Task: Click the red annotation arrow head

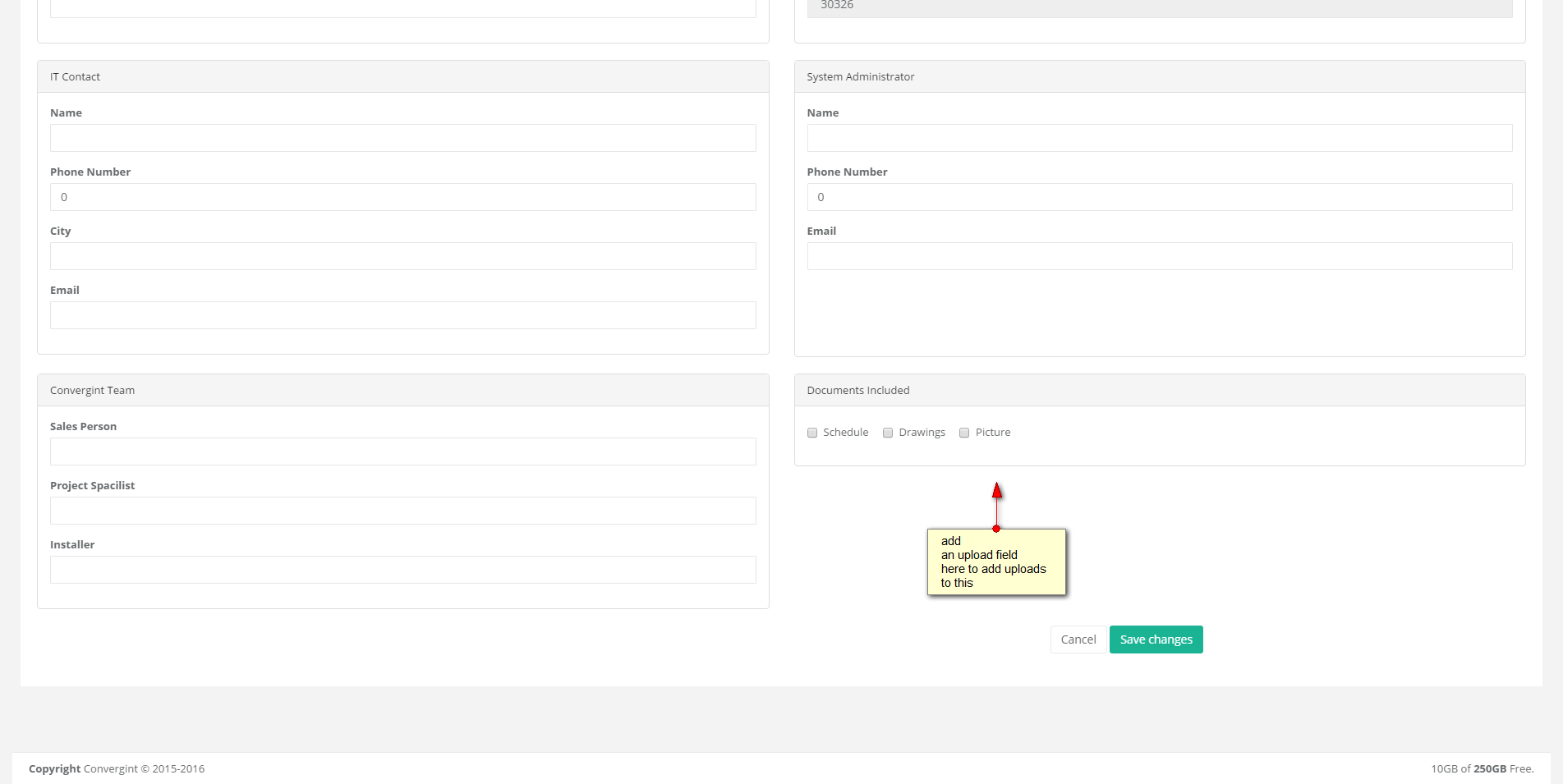Action: [997, 491]
